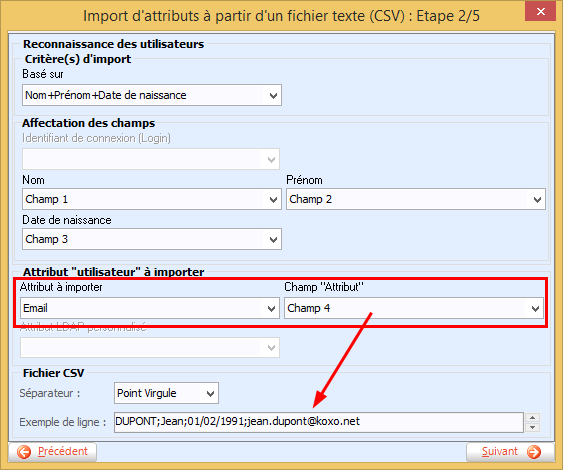Open the Séparateur dropdown set to Point Virgule
563x470 pixels.
click(x=210, y=394)
